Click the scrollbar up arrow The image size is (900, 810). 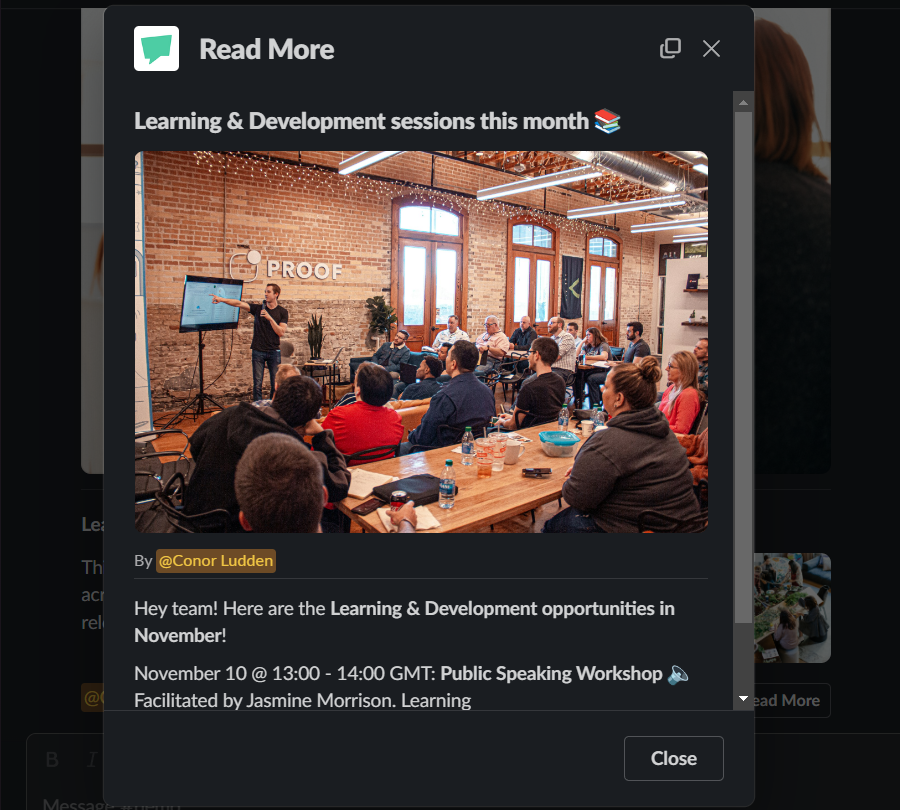tap(743, 102)
